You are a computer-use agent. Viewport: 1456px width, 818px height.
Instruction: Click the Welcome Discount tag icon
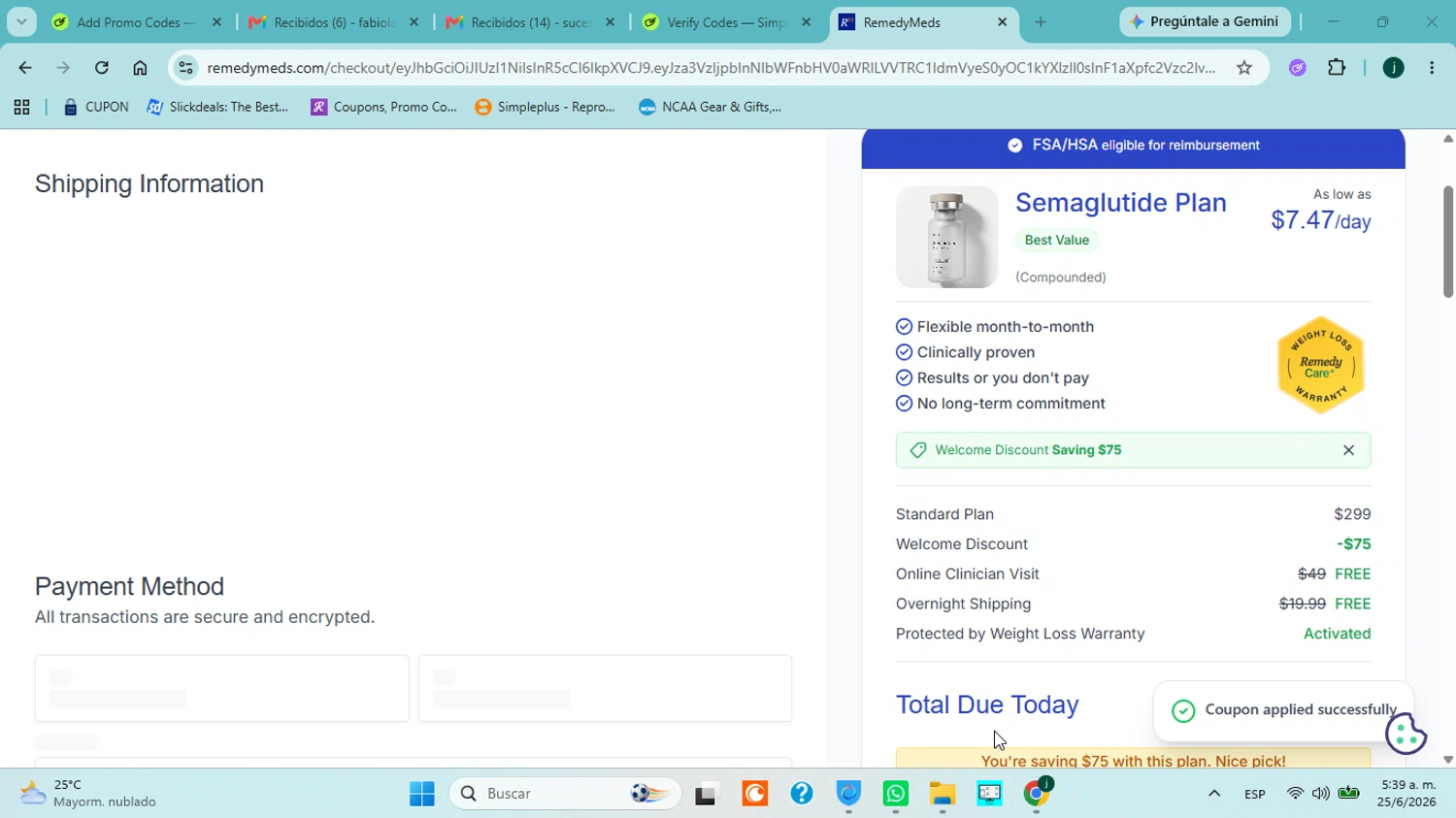tap(918, 450)
